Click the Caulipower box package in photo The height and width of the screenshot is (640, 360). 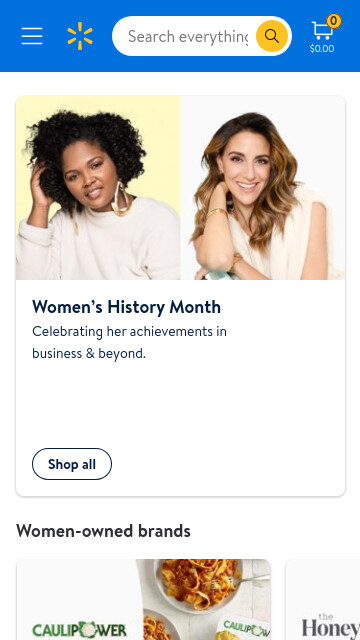pos(245,629)
